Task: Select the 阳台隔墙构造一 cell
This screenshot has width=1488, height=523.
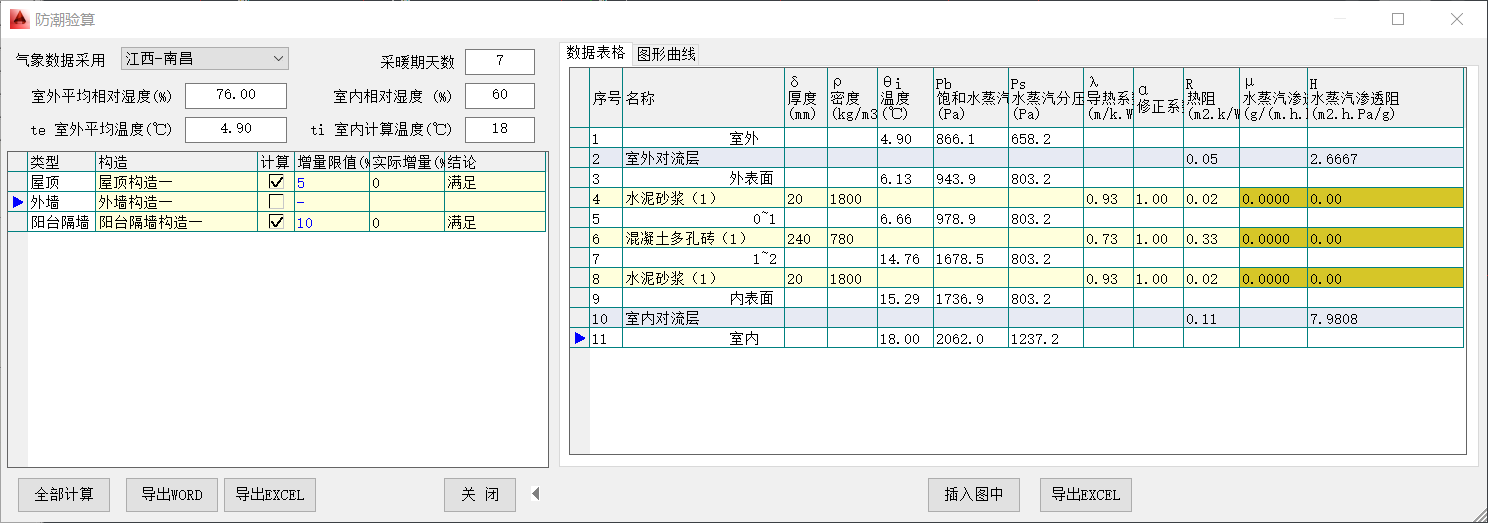Action: [x=176, y=222]
